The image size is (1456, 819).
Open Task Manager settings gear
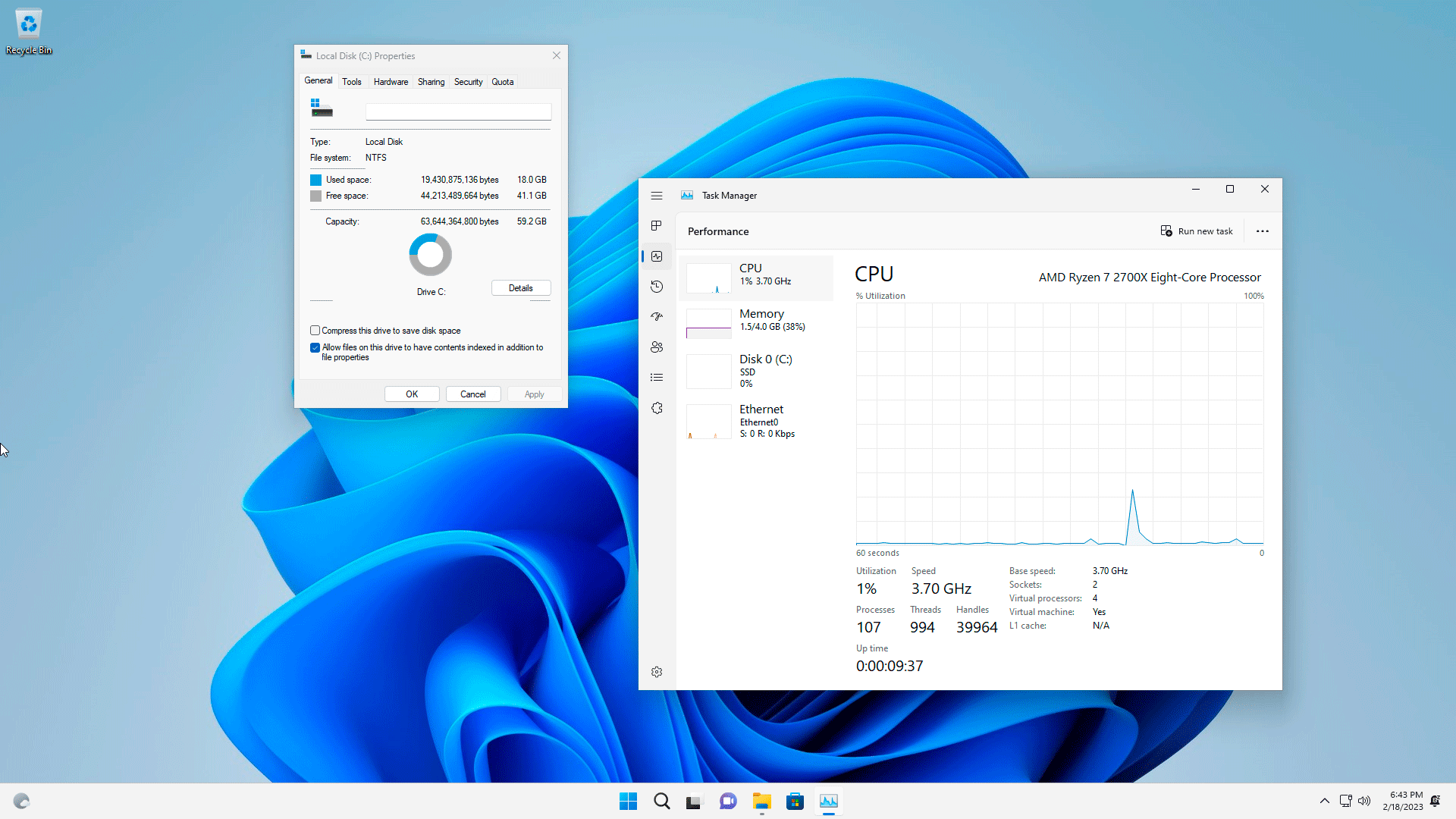pos(657,672)
